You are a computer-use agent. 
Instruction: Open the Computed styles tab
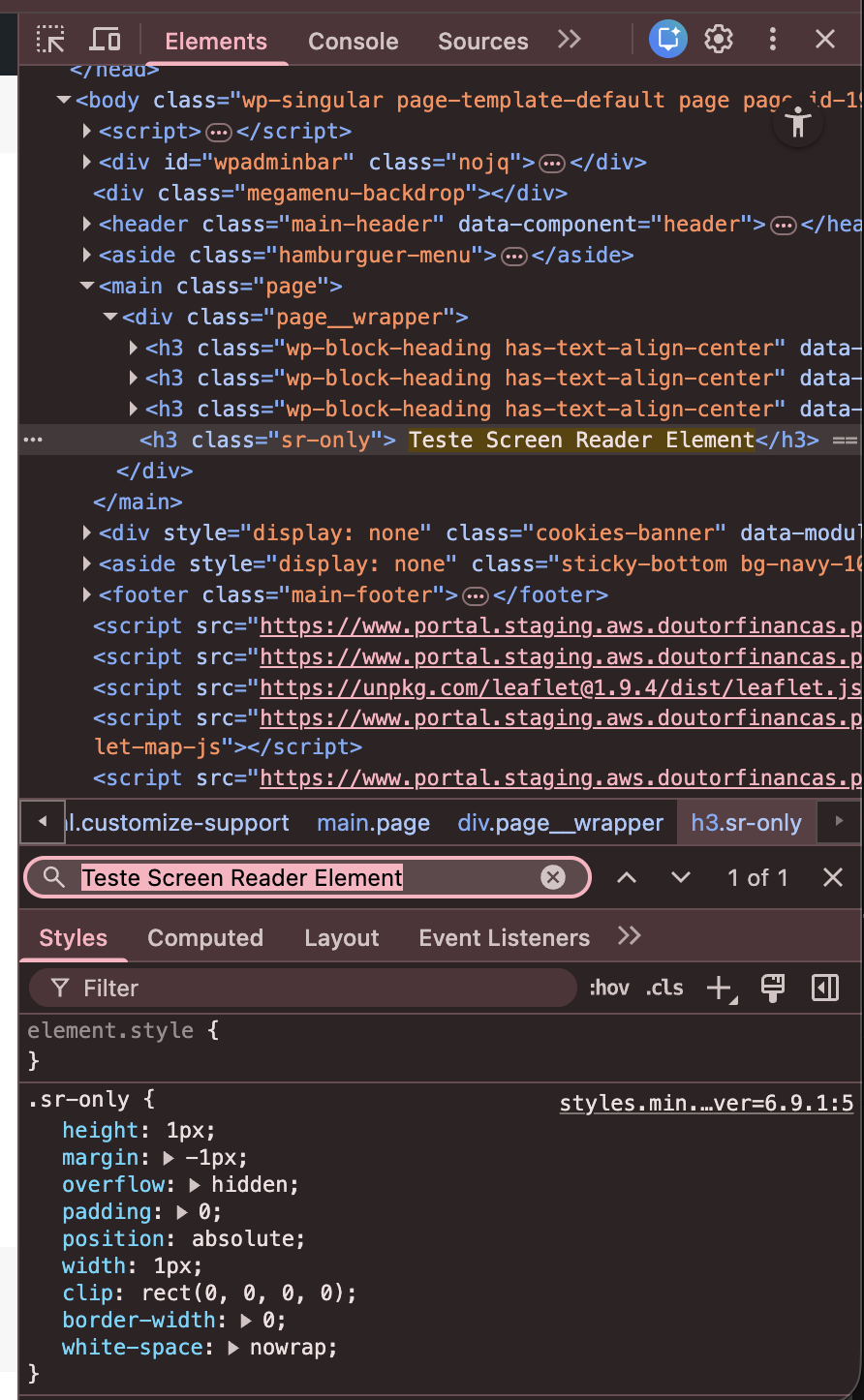click(x=205, y=937)
